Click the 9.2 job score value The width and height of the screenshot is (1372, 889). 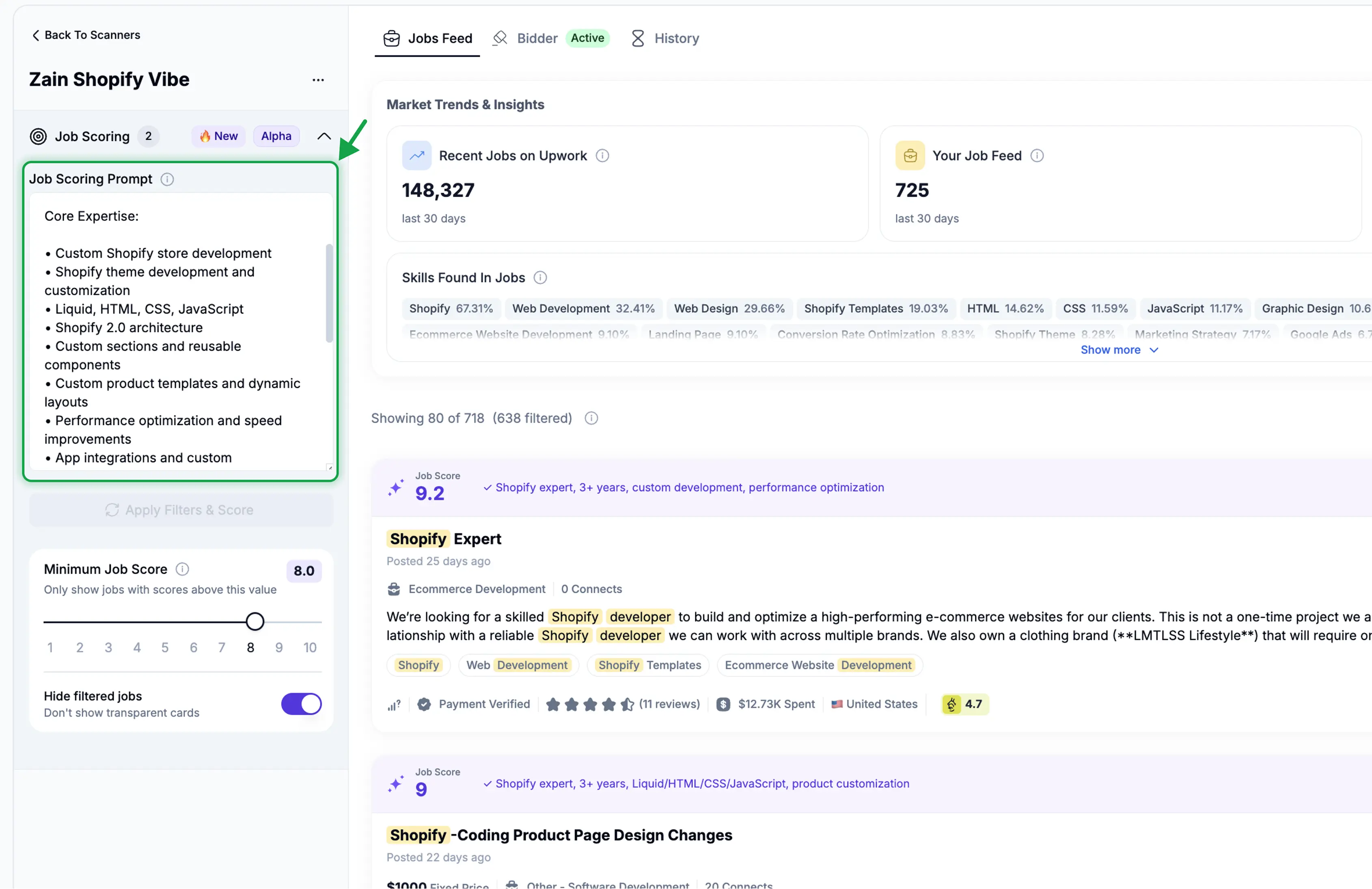(x=429, y=494)
